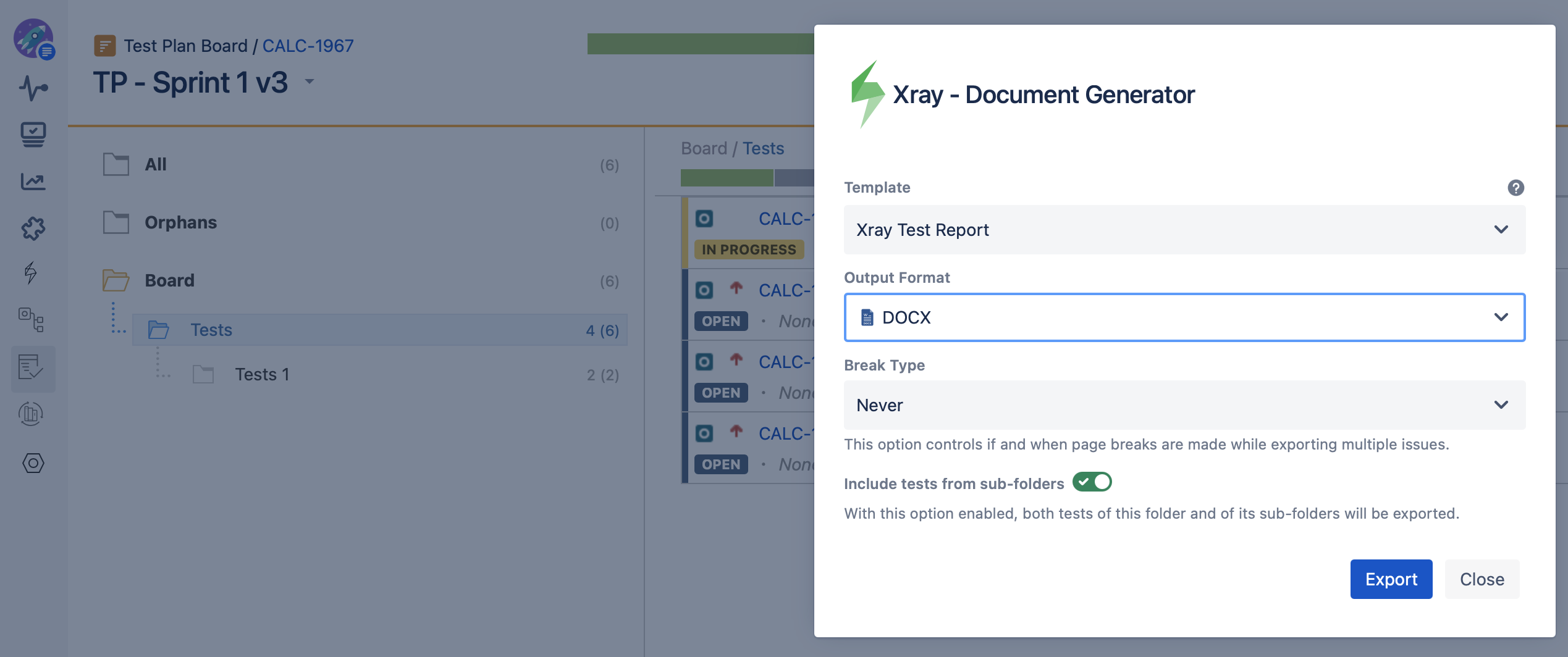Open the Xray lightning bolt sidebar icon
The width and height of the screenshot is (1568, 657).
(x=31, y=272)
